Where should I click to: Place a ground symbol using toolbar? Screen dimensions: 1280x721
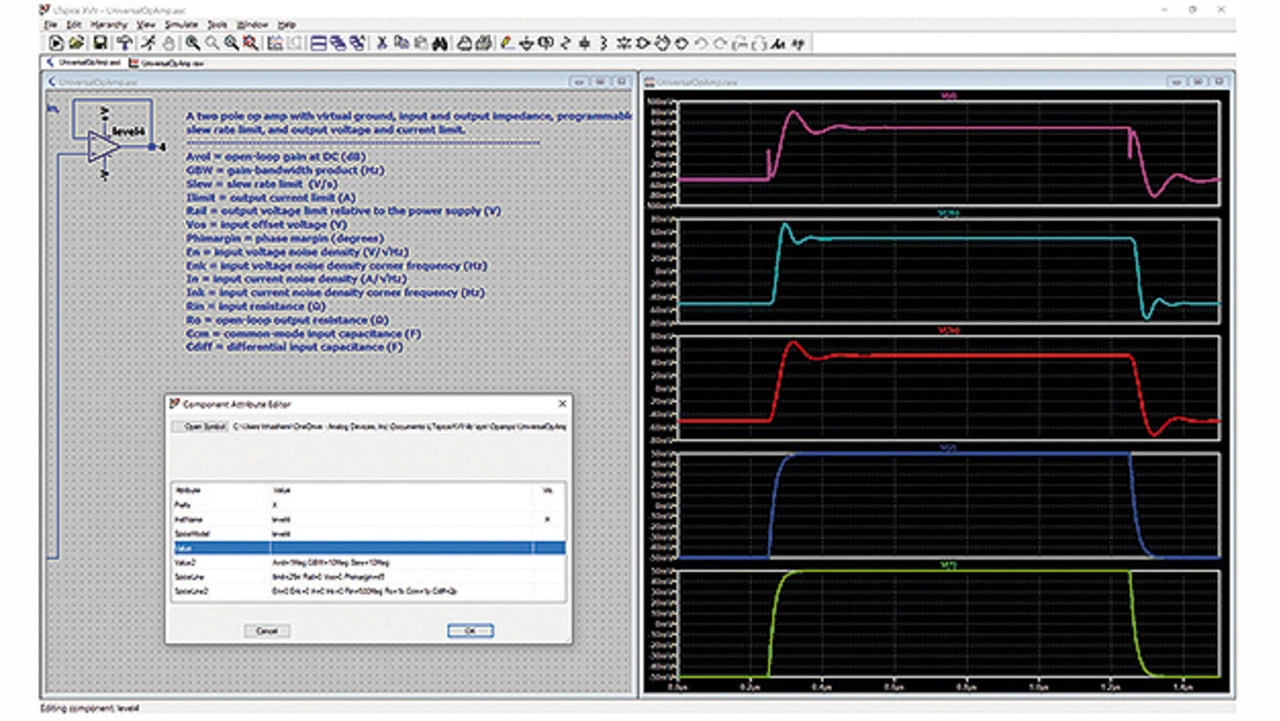pyautogui.click(x=526, y=43)
